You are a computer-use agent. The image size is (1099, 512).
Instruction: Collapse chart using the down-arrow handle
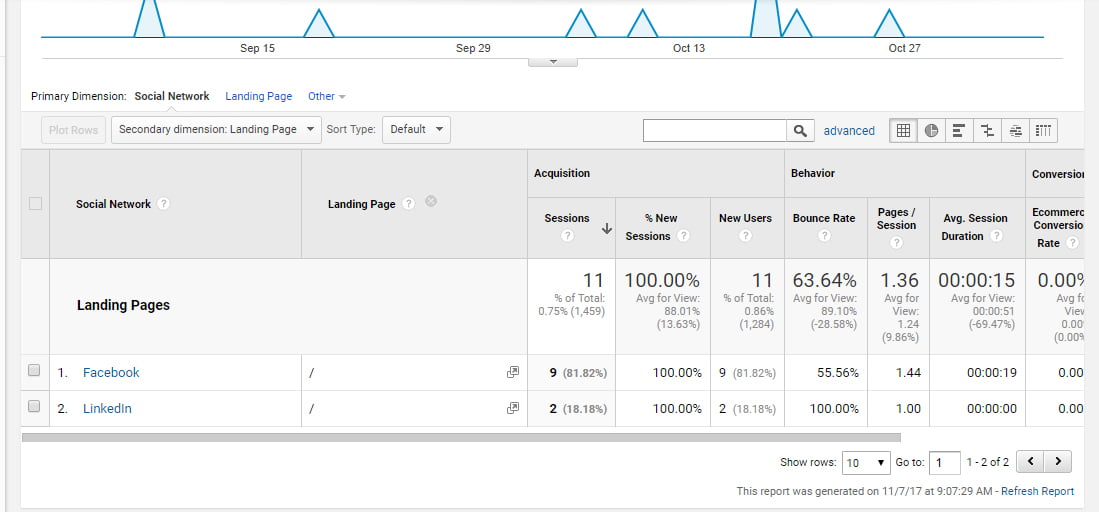point(552,62)
